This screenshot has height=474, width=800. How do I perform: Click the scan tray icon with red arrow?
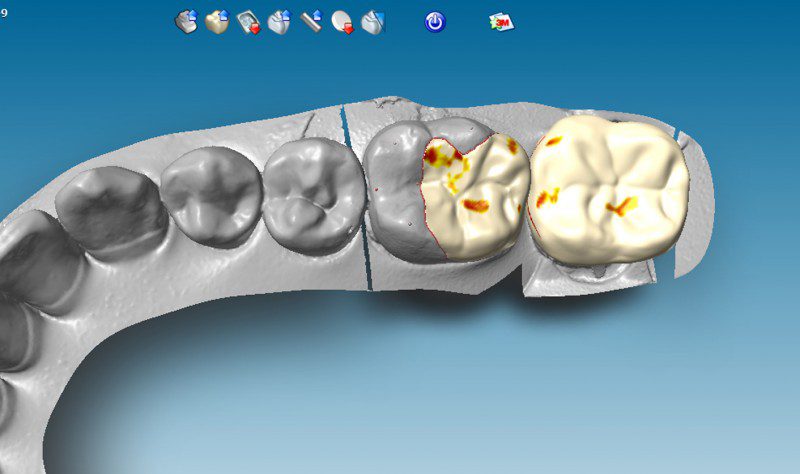coord(249,22)
